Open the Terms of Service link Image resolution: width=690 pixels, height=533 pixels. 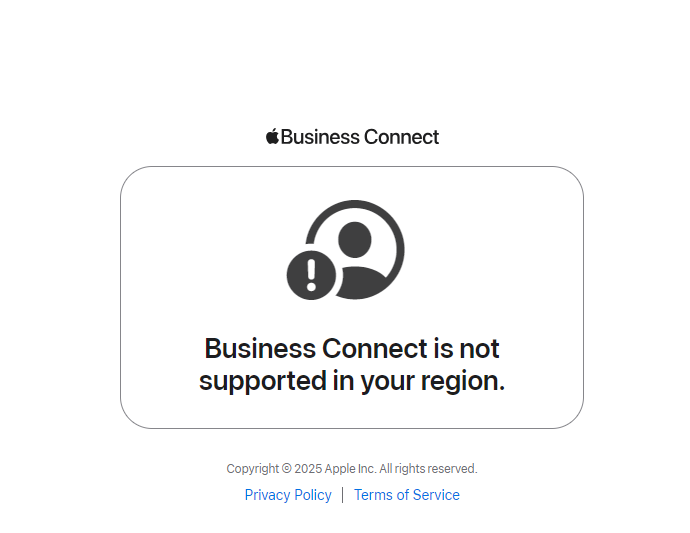click(407, 495)
